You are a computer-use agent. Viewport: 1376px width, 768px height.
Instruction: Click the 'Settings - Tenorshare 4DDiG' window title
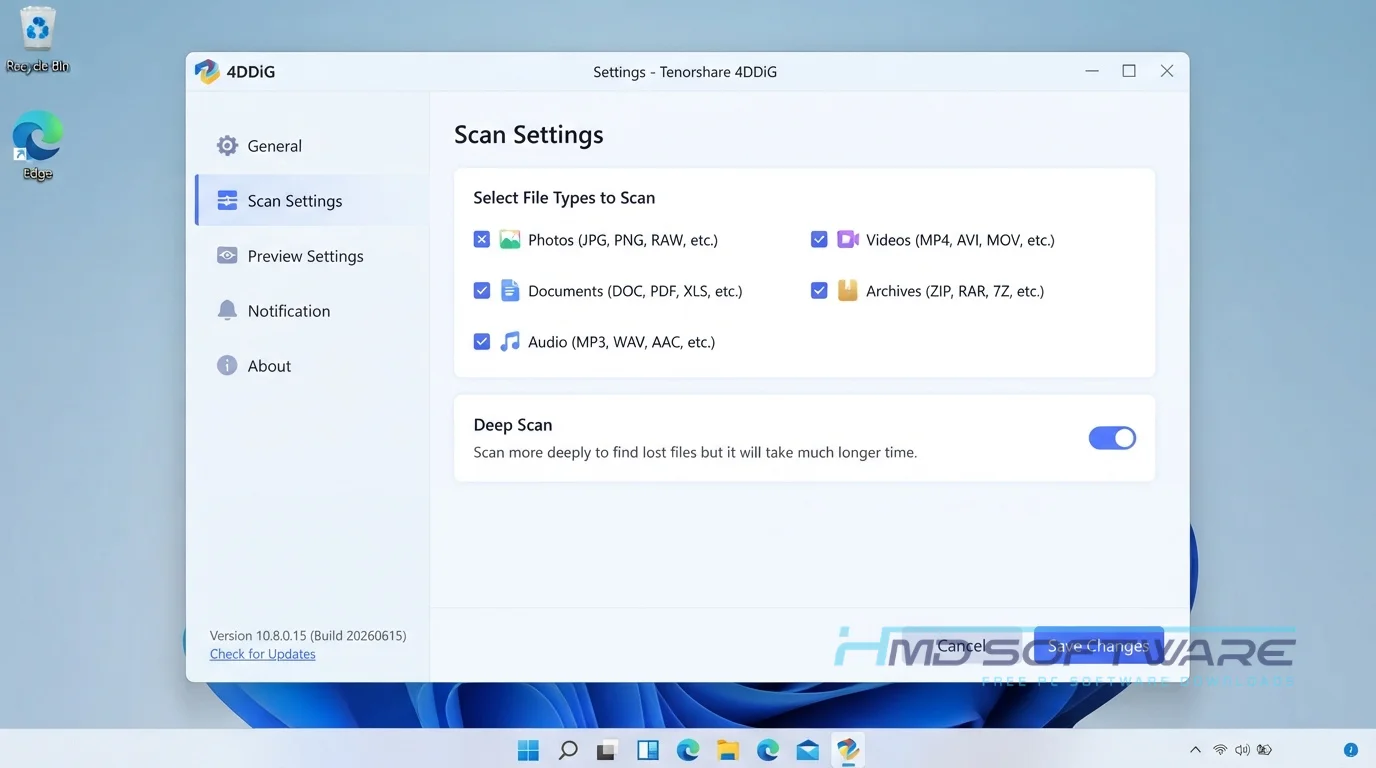685,72
